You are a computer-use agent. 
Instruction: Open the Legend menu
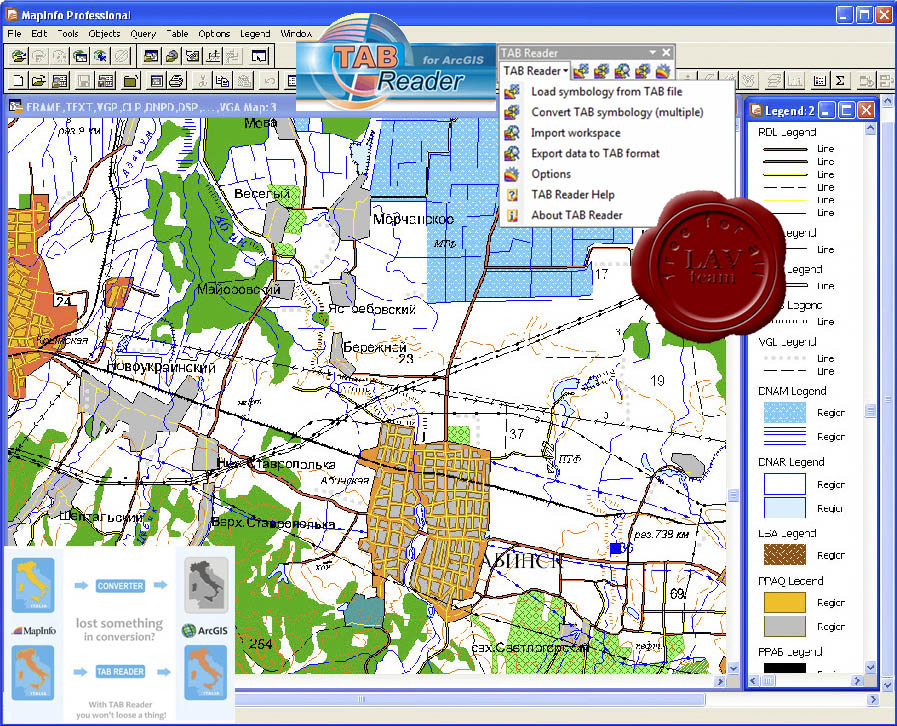(x=255, y=34)
